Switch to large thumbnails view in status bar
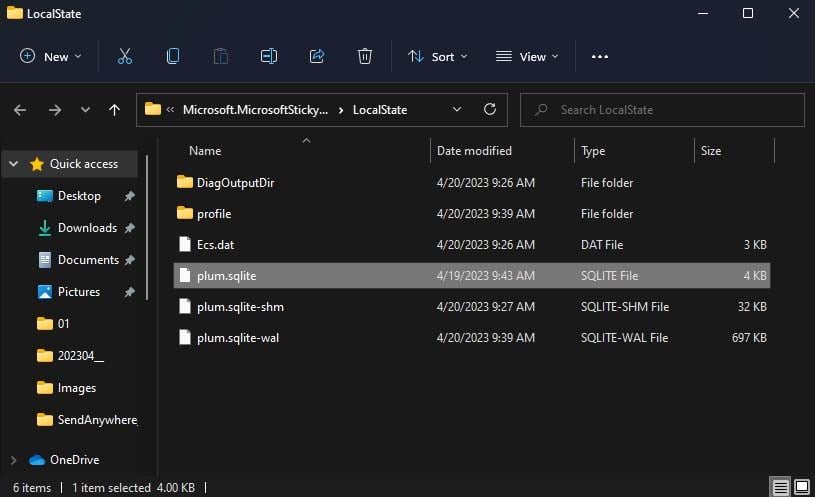 (800, 487)
